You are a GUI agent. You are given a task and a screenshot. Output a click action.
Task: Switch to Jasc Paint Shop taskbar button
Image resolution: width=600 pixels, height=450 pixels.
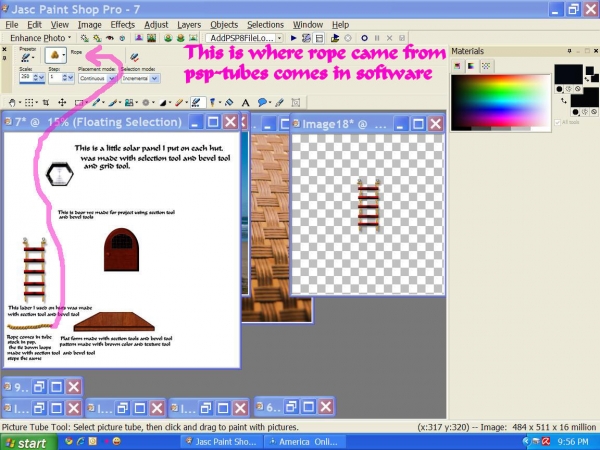click(x=221, y=442)
